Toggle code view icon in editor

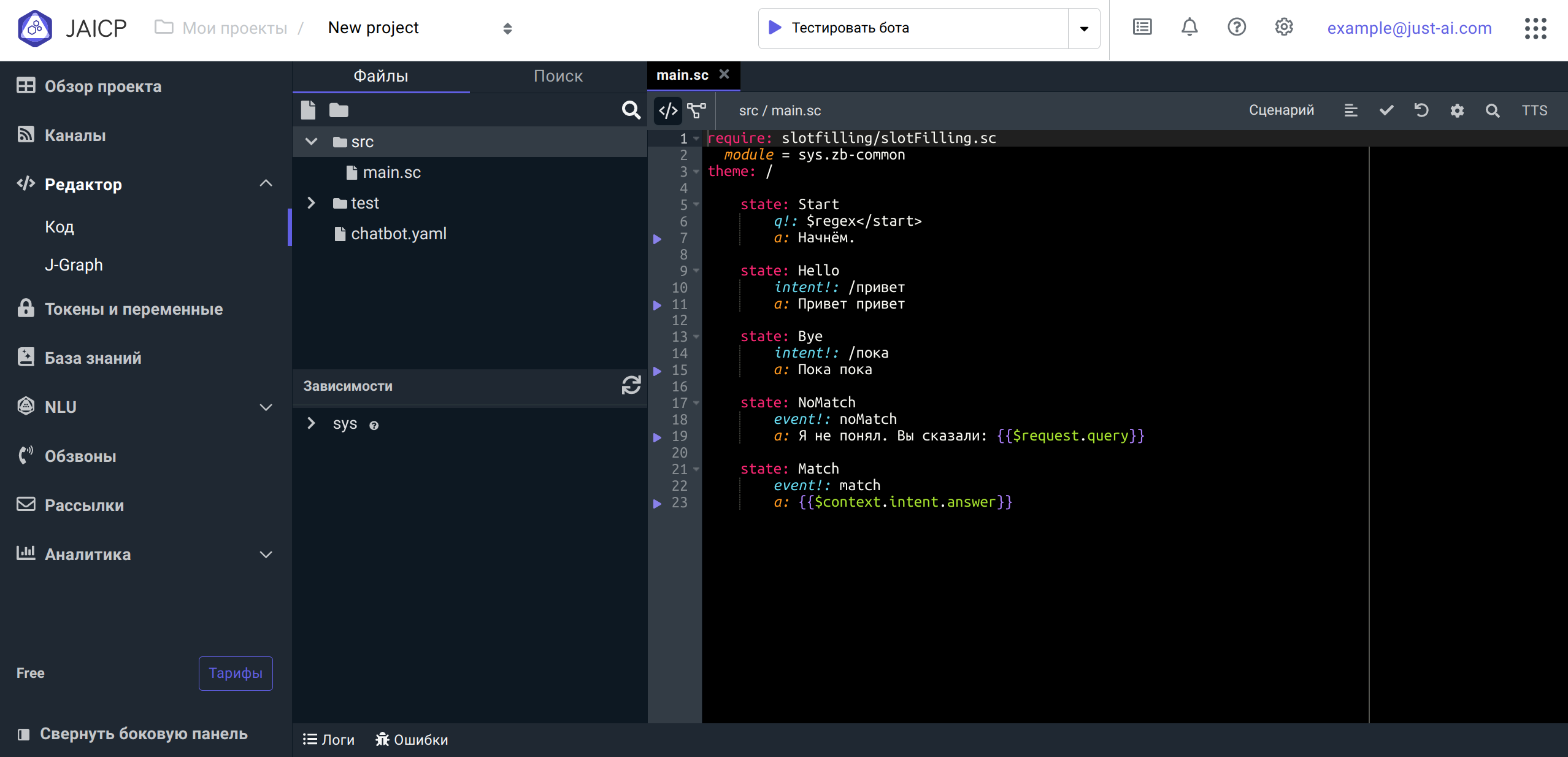point(667,110)
